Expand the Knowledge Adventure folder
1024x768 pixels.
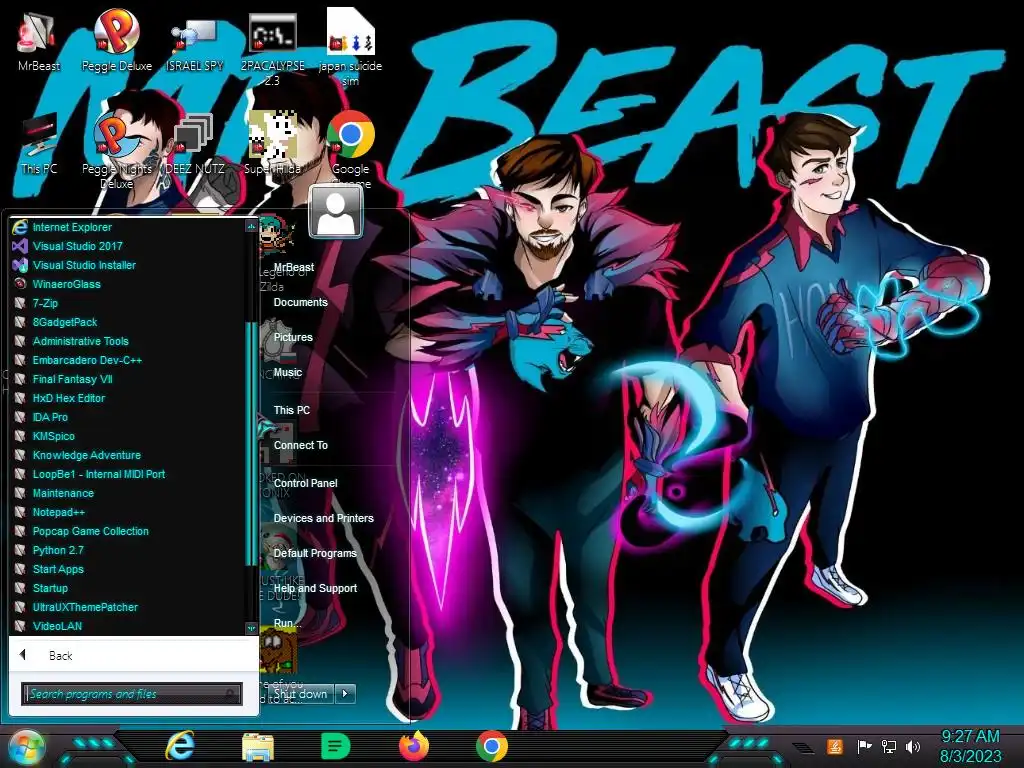click(128, 455)
